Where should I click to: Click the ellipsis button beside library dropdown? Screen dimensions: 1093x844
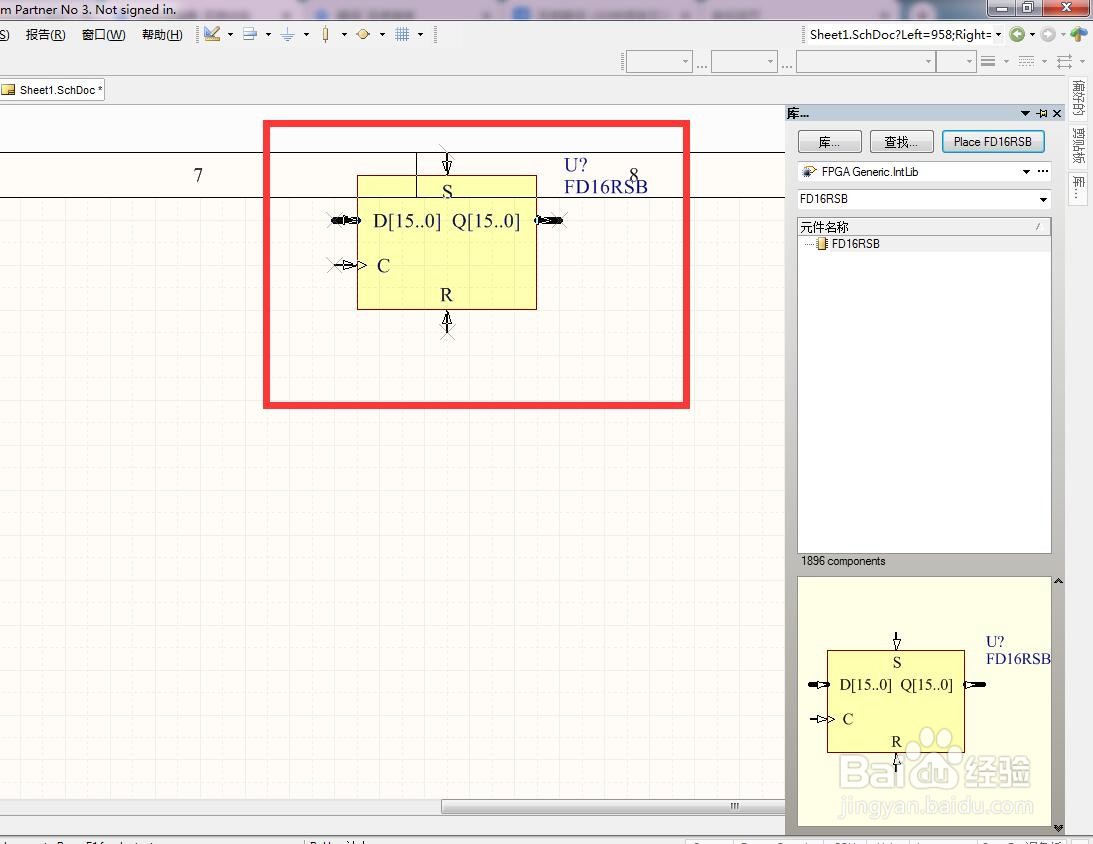point(1043,171)
